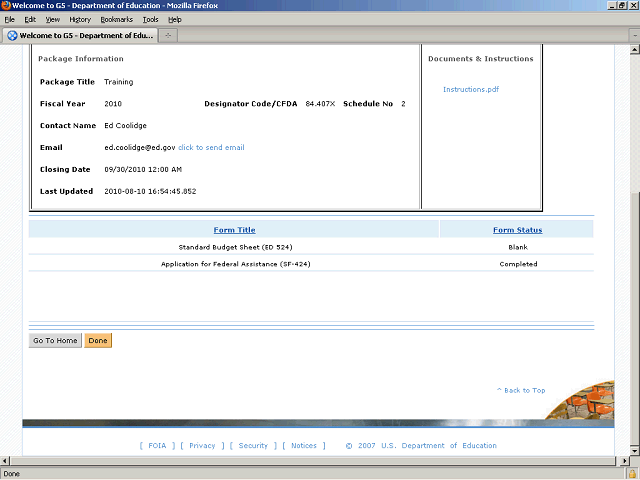
Task: Click the 'click to send email' link
Action: click(x=211, y=147)
